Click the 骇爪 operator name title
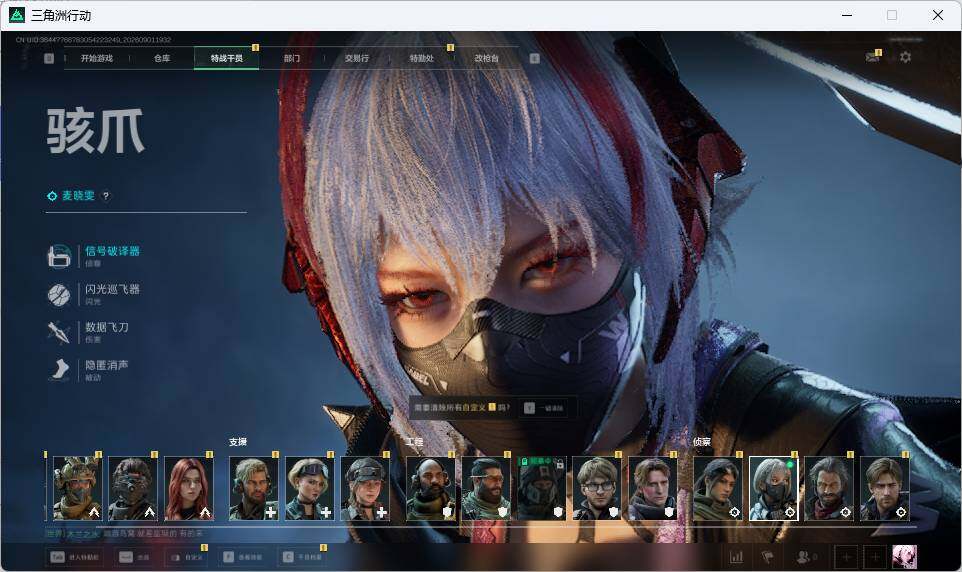Screen dimensions: 962x572 (x=95, y=131)
